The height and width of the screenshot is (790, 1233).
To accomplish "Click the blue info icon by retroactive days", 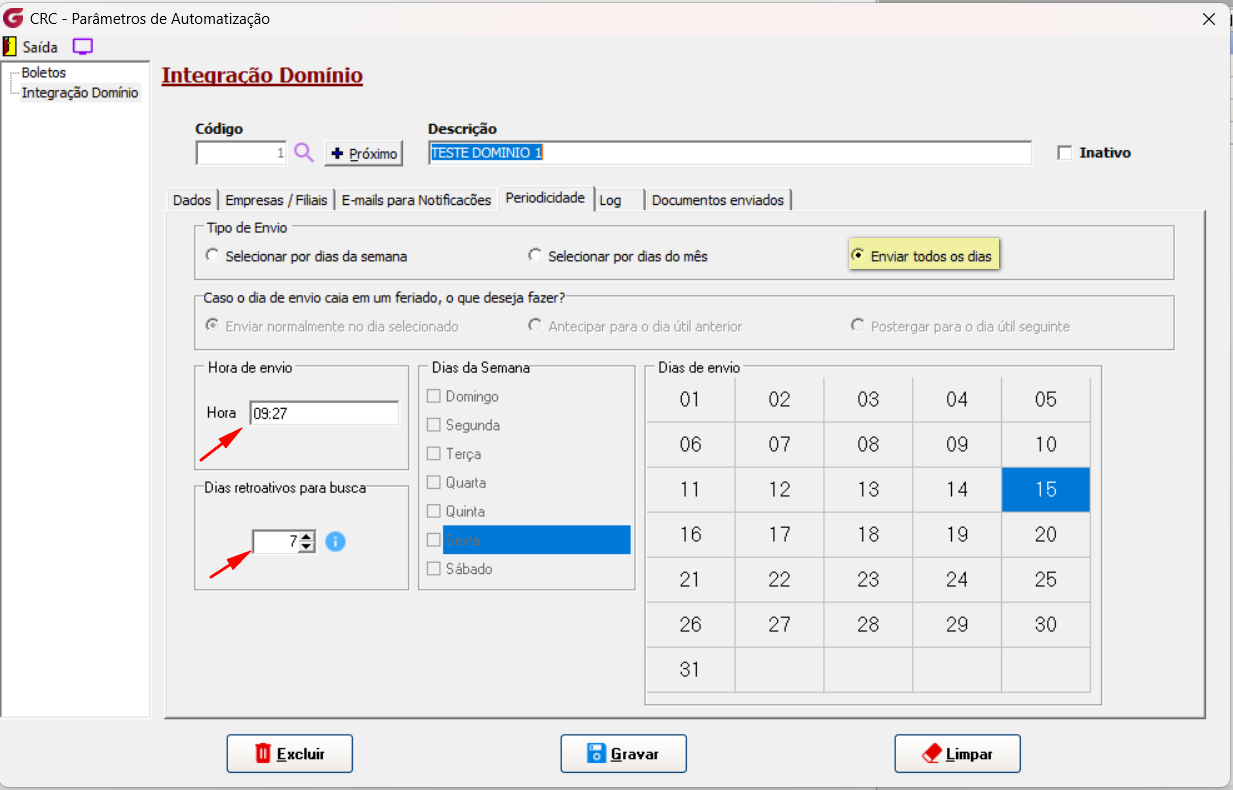I will (x=336, y=541).
